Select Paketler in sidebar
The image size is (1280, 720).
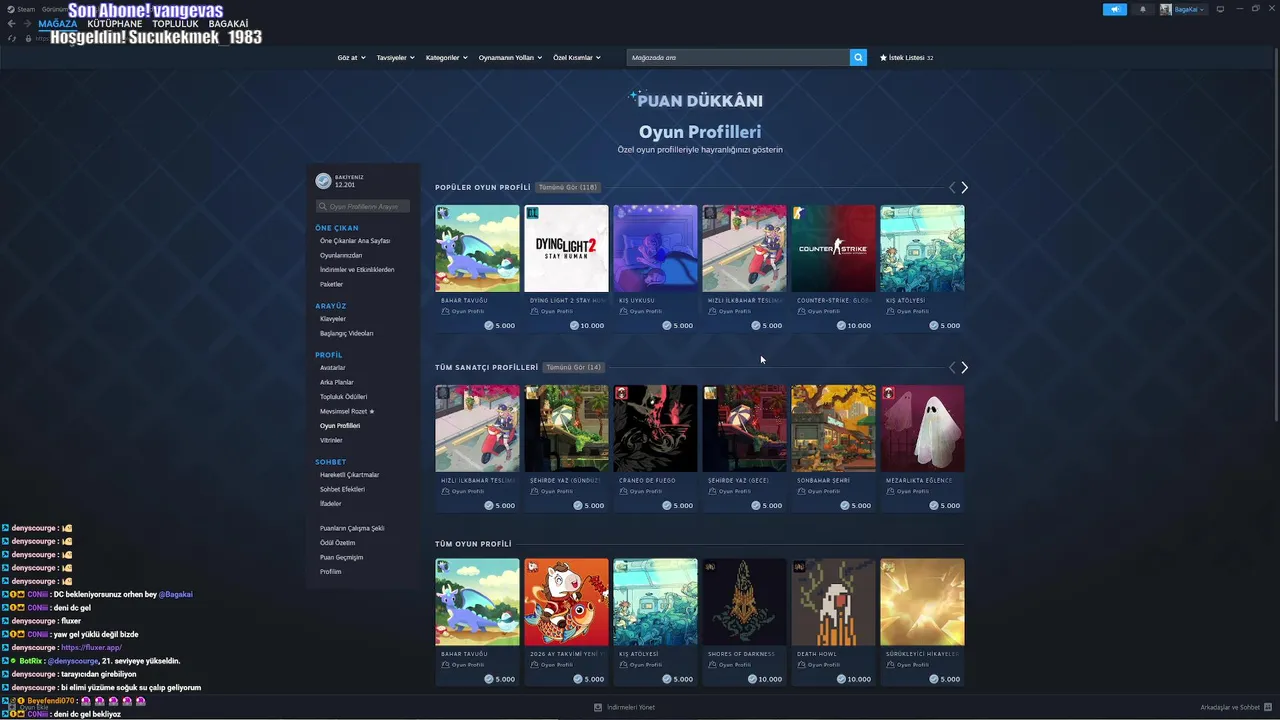click(331, 284)
